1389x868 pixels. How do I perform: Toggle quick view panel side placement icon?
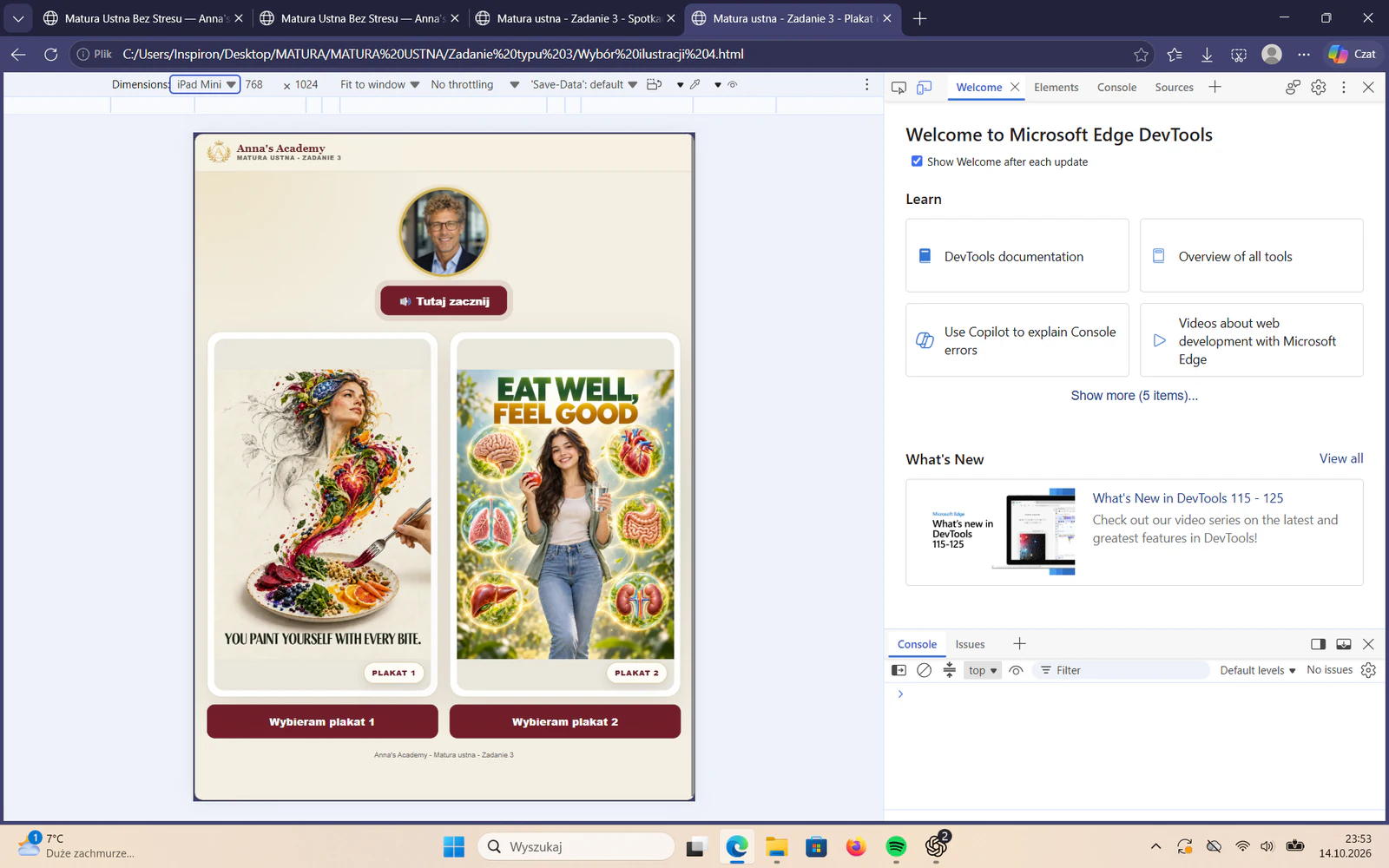pyautogui.click(x=1318, y=644)
